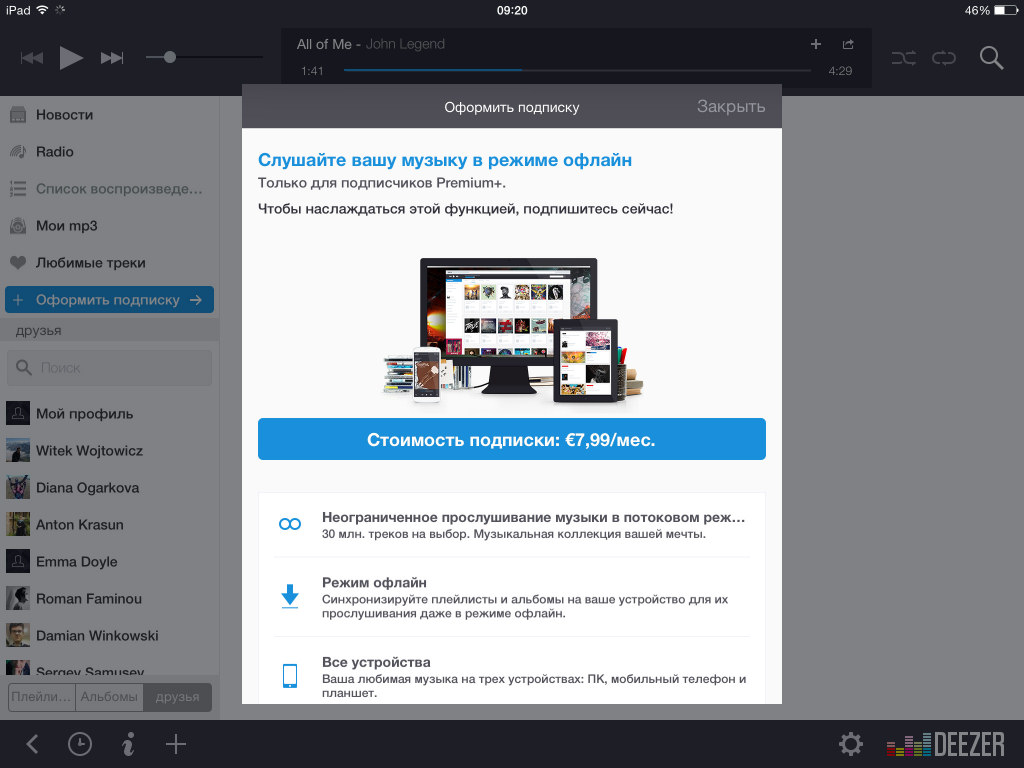The width and height of the screenshot is (1024, 768).
Task: Tap the info icon in bottom bar
Action: tap(128, 744)
